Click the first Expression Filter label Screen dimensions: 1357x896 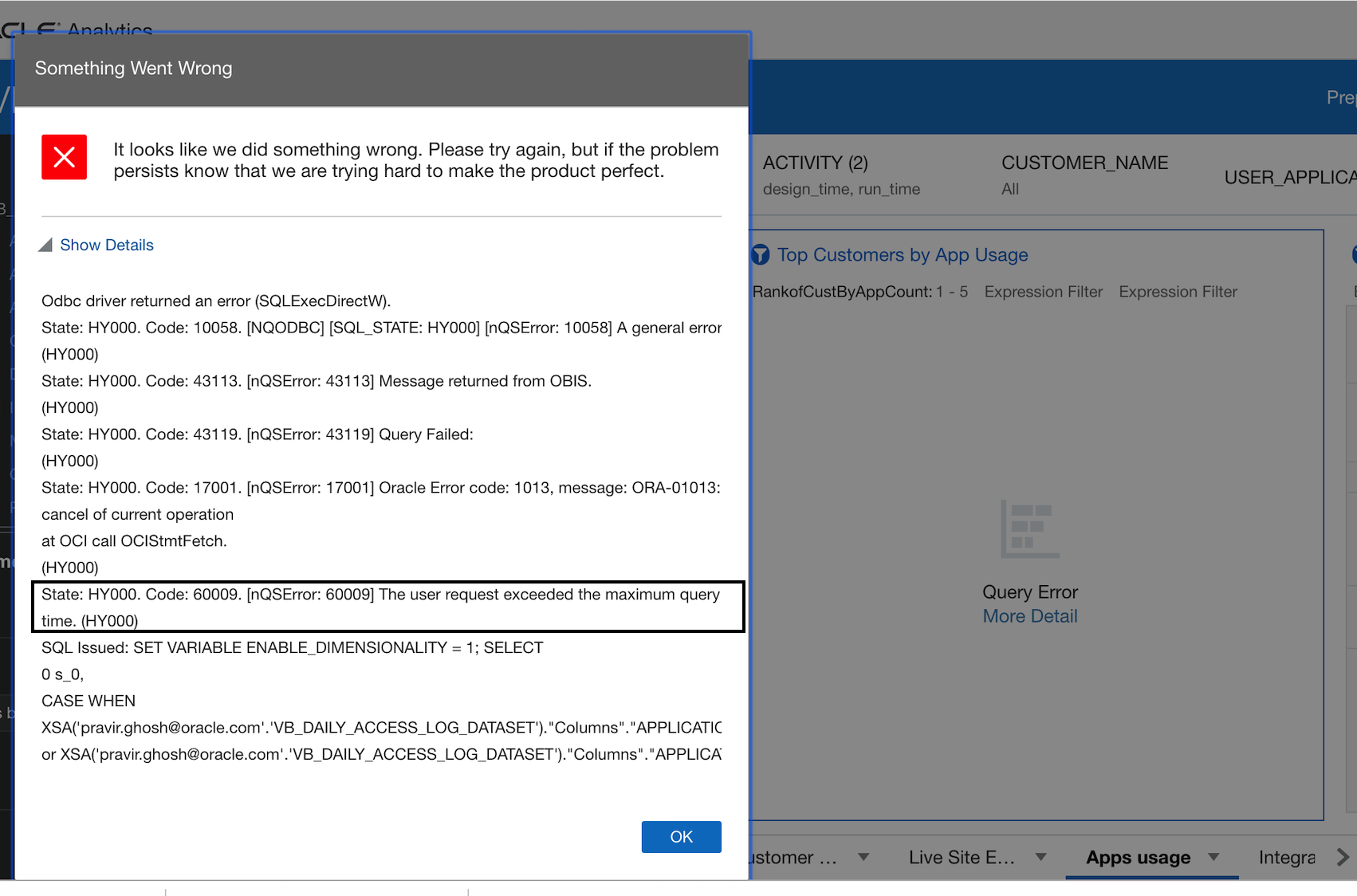(x=1043, y=292)
